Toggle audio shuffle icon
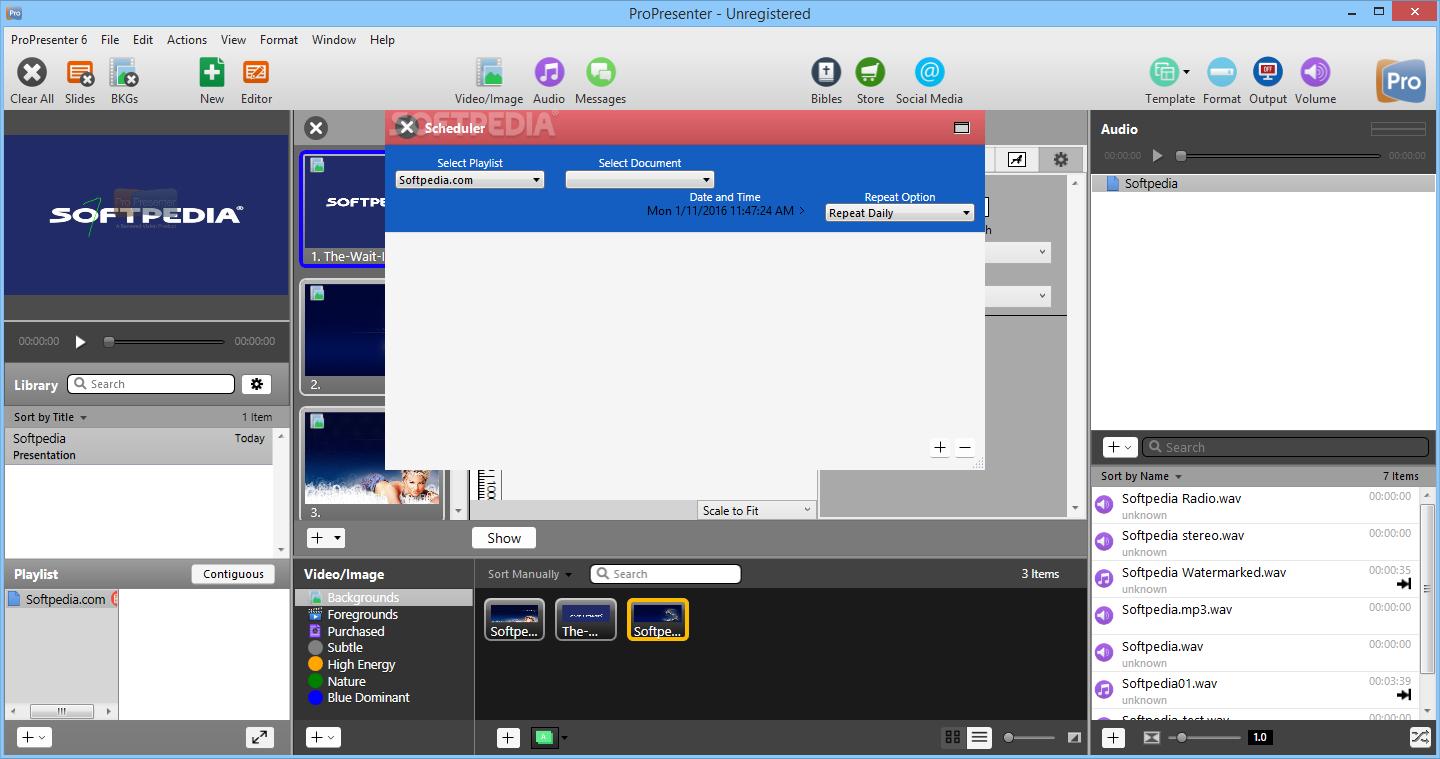Screen dimensions: 1440x759 tap(1420, 737)
